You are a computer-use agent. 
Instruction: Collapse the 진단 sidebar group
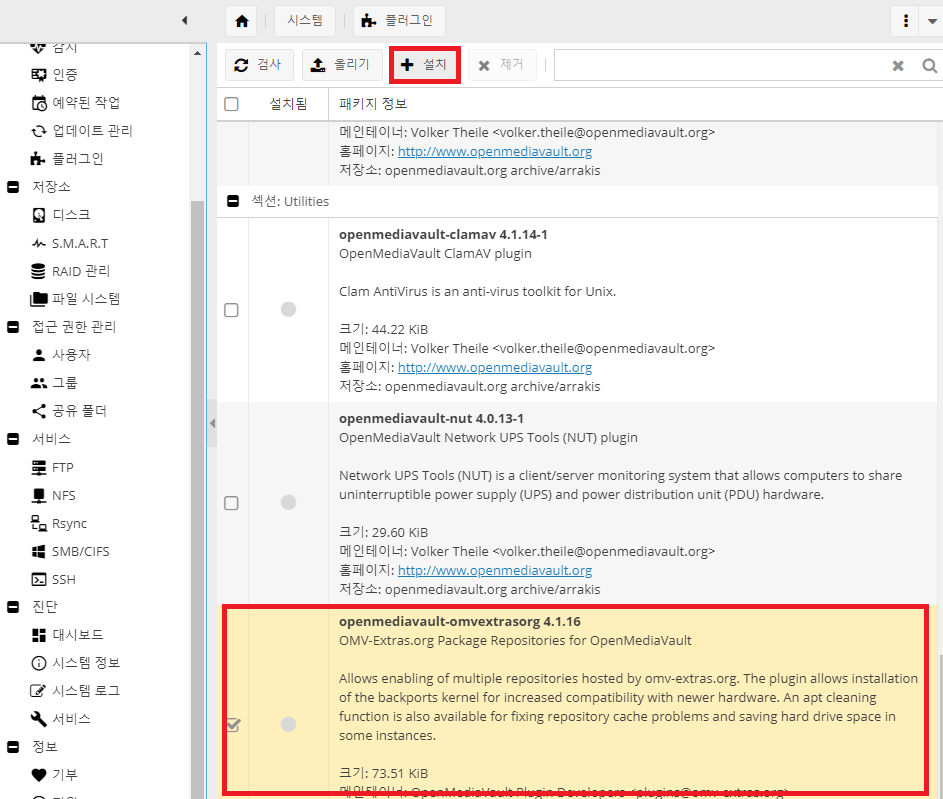(x=13, y=607)
